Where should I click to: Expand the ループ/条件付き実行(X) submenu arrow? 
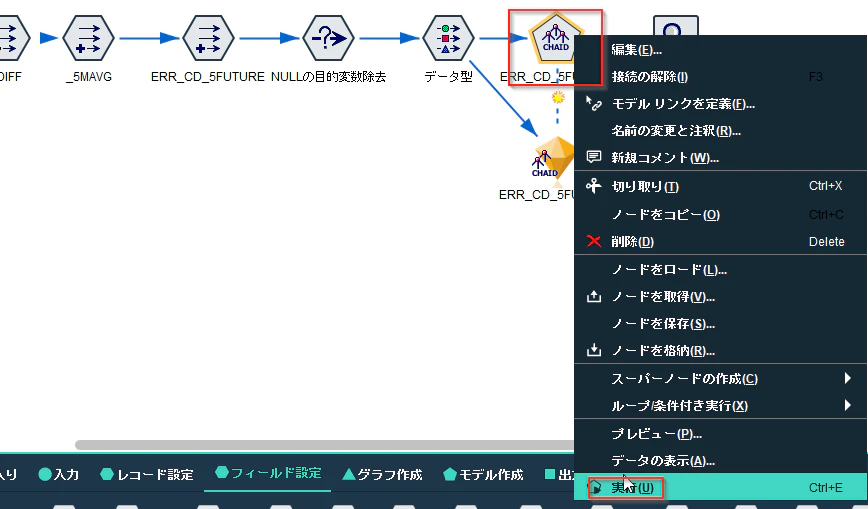pos(848,405)
